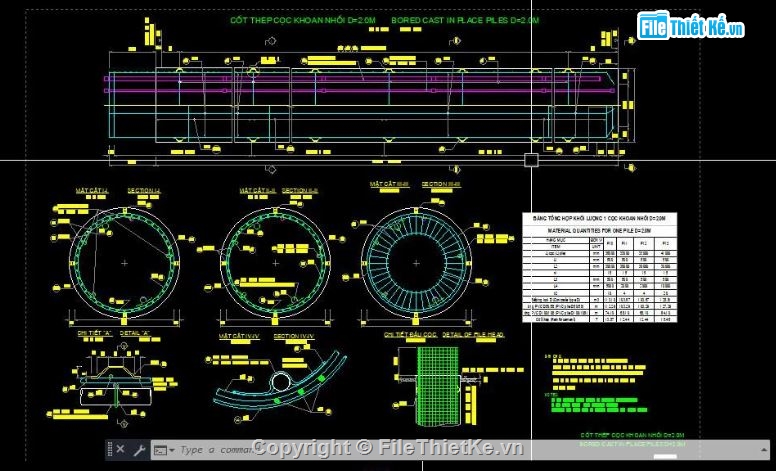Close the command line bar
The image size is (776, 471).
coord(120,450)
